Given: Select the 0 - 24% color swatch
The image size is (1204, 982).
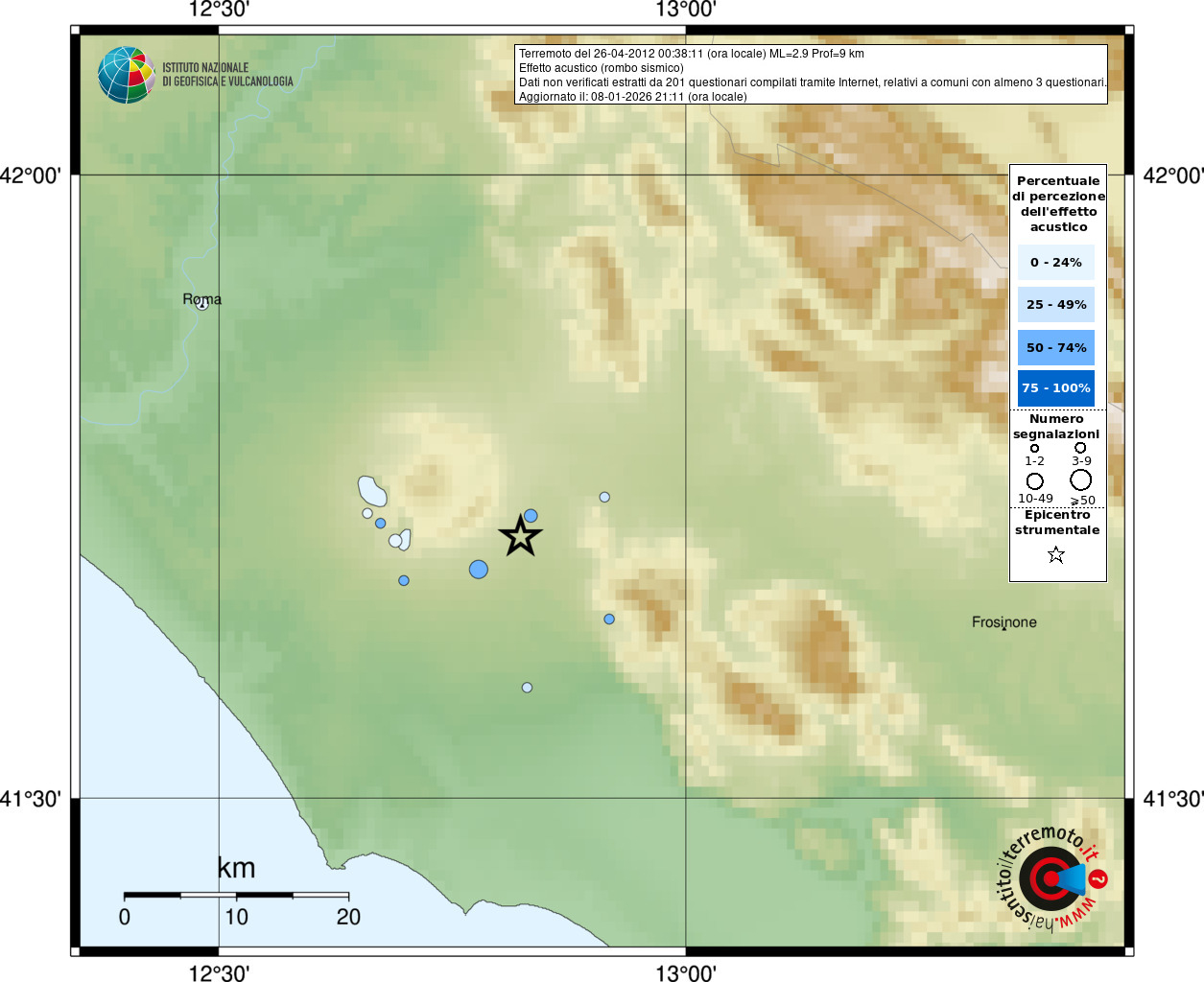Looking at the screenshot, I should click(1056, 262).
